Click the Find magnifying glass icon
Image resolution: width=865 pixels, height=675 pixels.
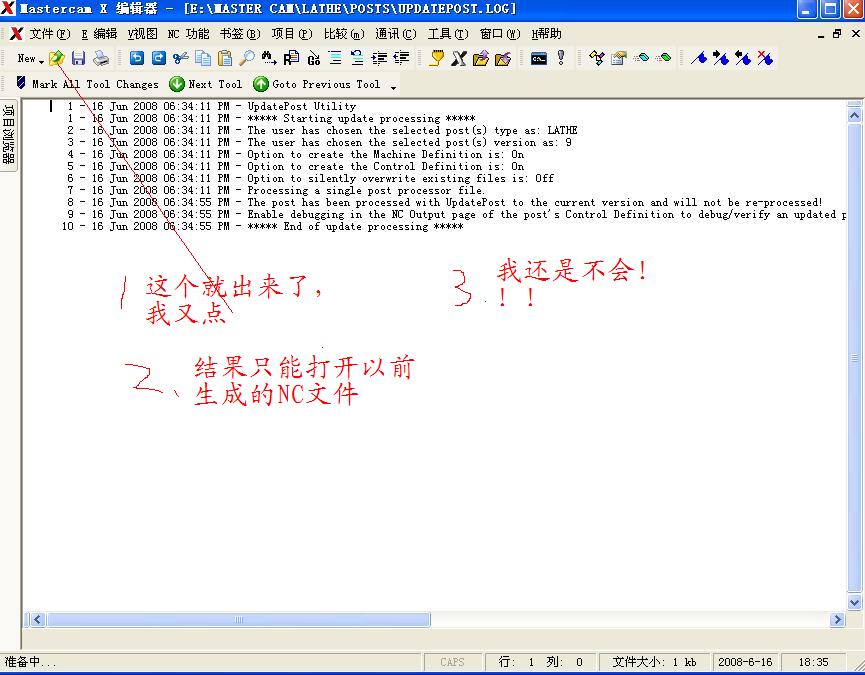click(x=247, y=58)
